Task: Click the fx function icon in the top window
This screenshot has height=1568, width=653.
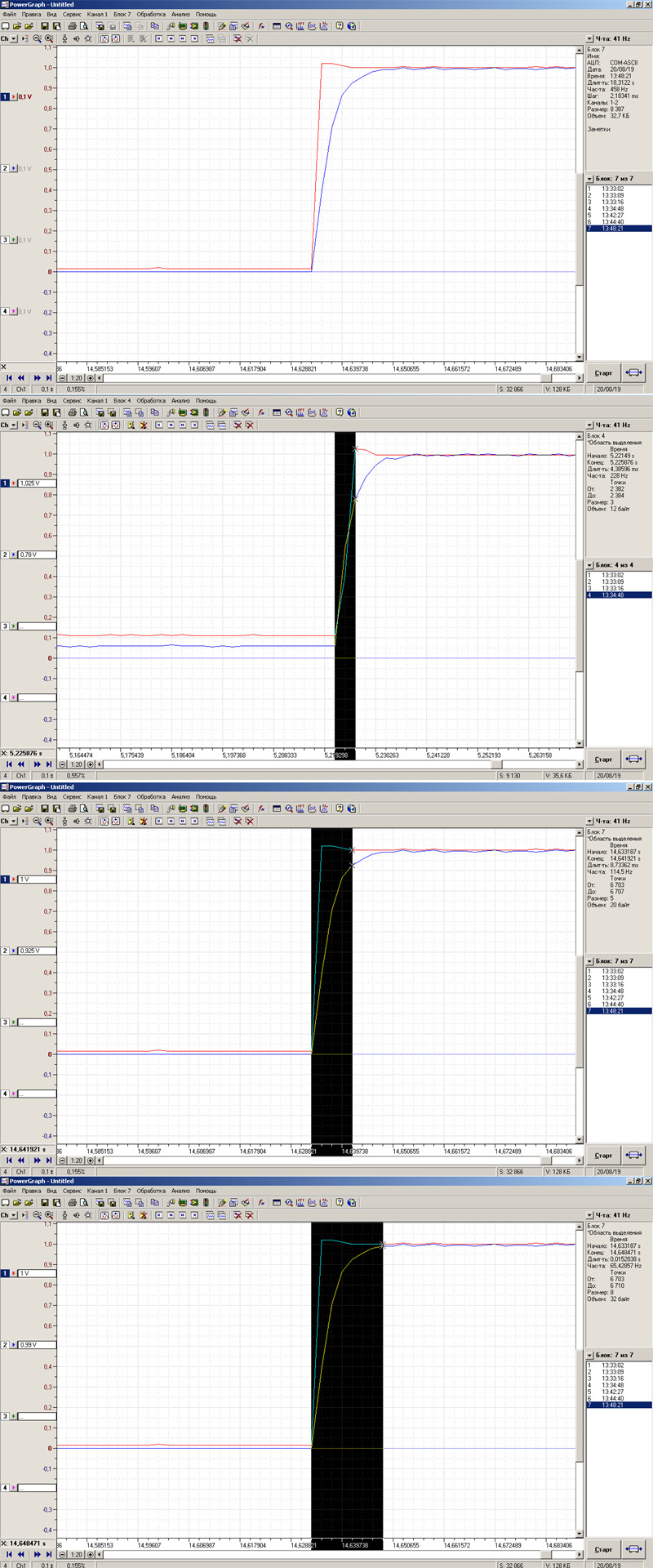Action: tap(261, 26)
